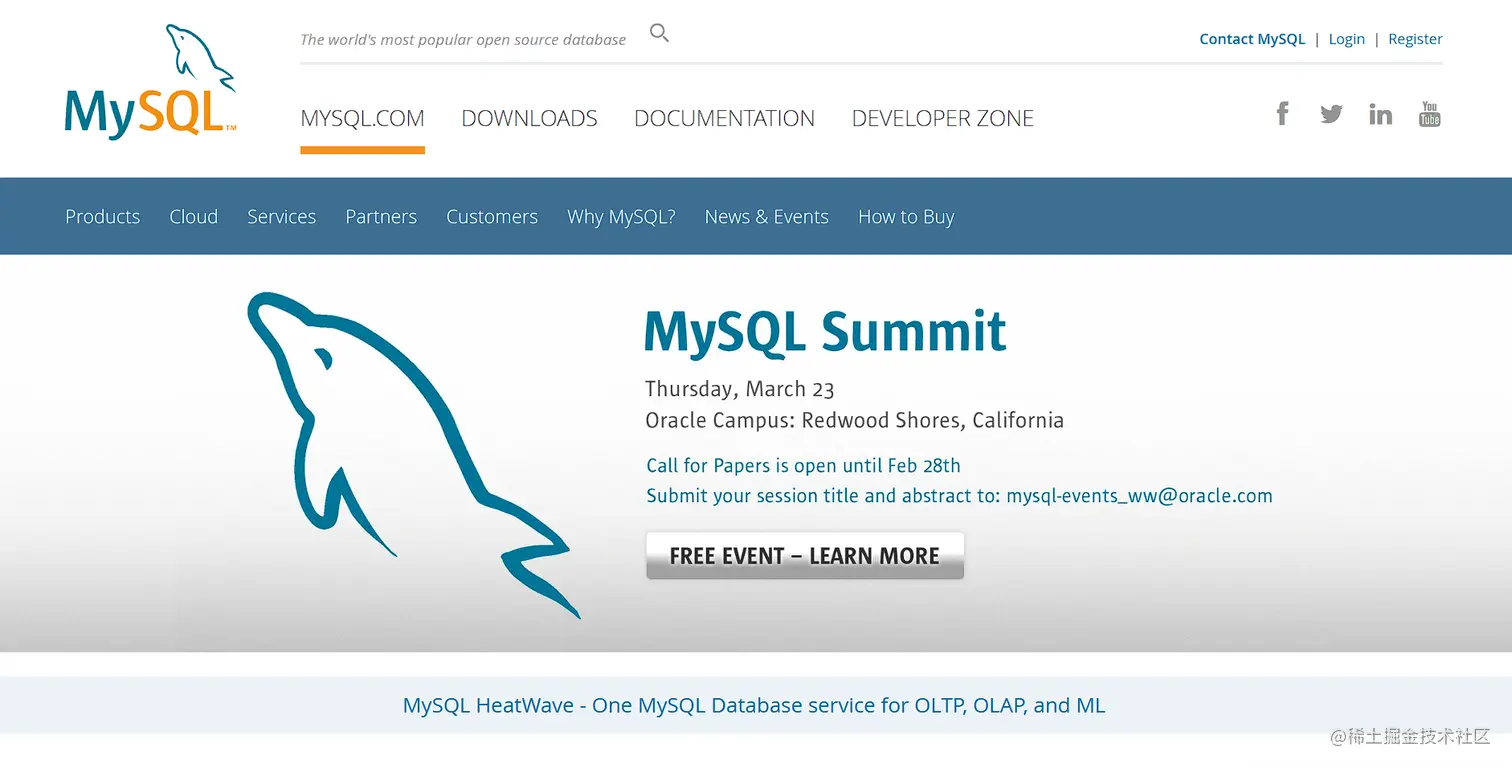Open the Cloud menu item
1512x768 pixels.
pos(193,216)
